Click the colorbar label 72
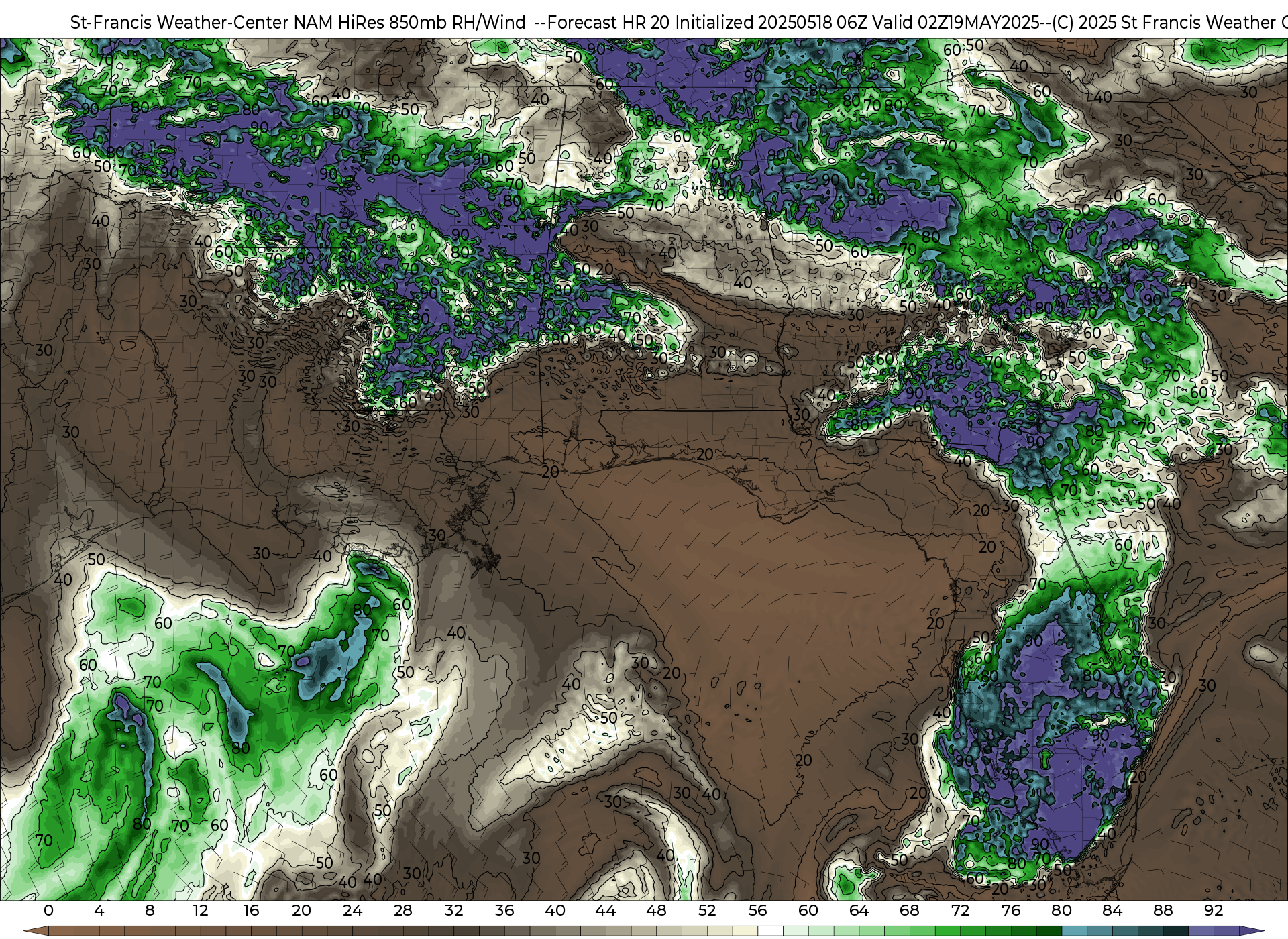1288x939 pixels. (960, 911)
